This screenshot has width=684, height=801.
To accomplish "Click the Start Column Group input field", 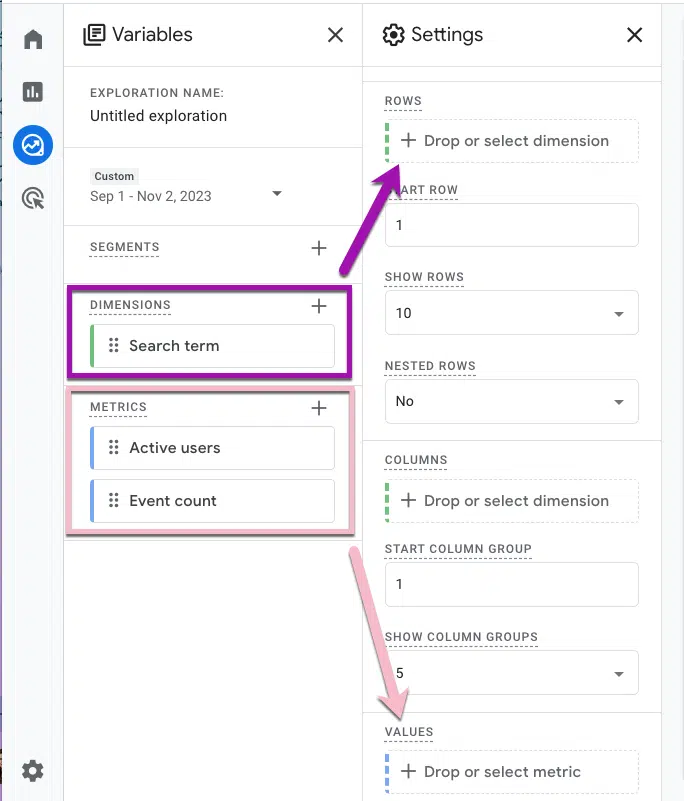I will pyautogui.click(x=512, y=584).
